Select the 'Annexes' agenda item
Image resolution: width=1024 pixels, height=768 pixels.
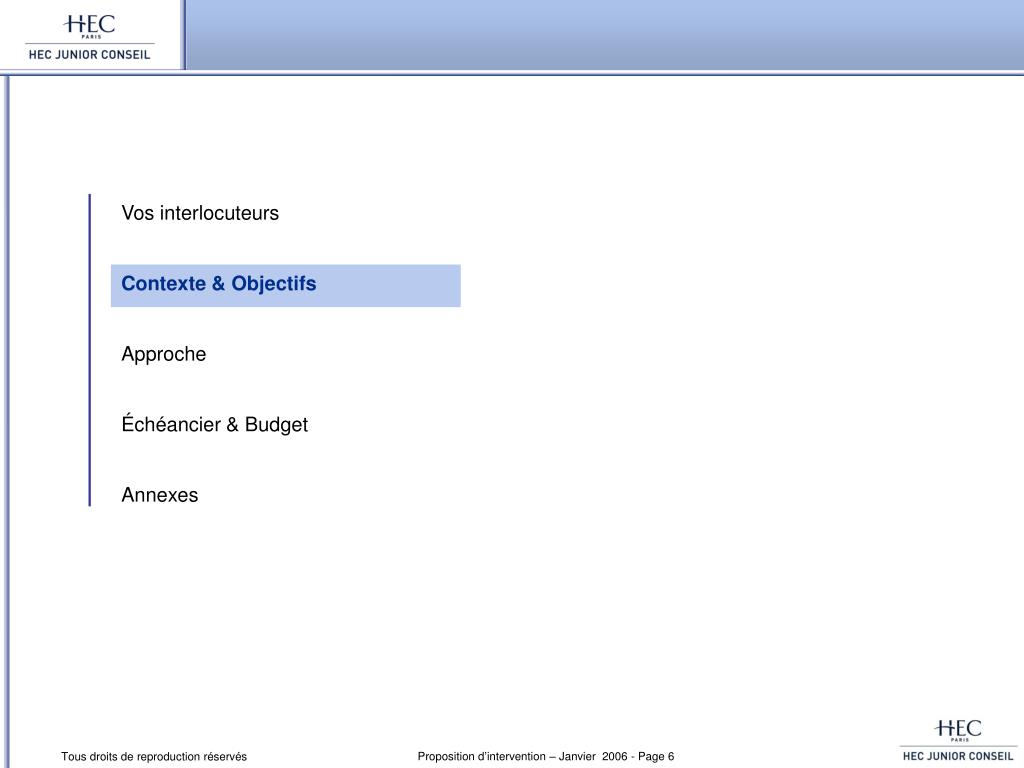(159, 495)
